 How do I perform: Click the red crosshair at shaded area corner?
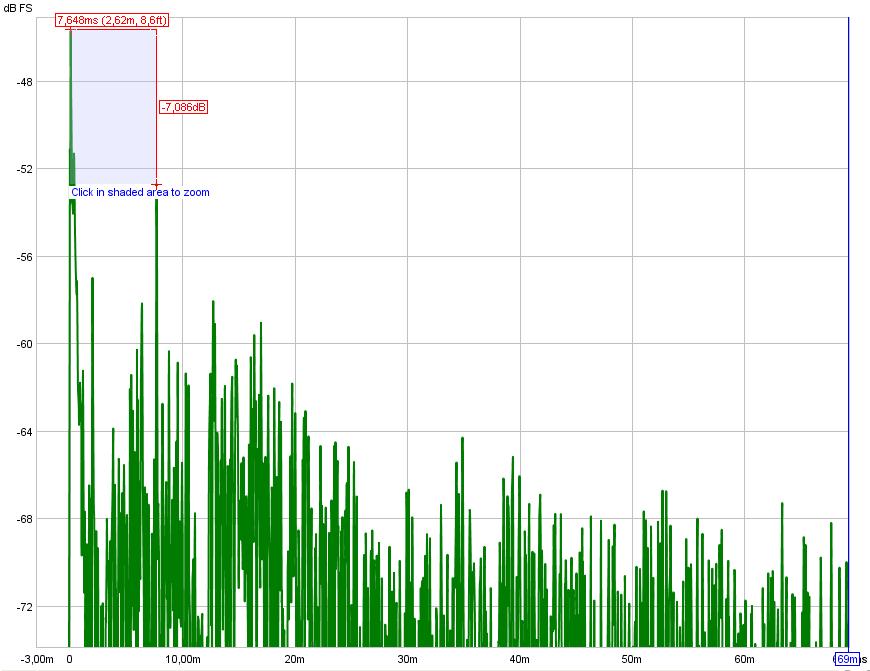[156, 184]
